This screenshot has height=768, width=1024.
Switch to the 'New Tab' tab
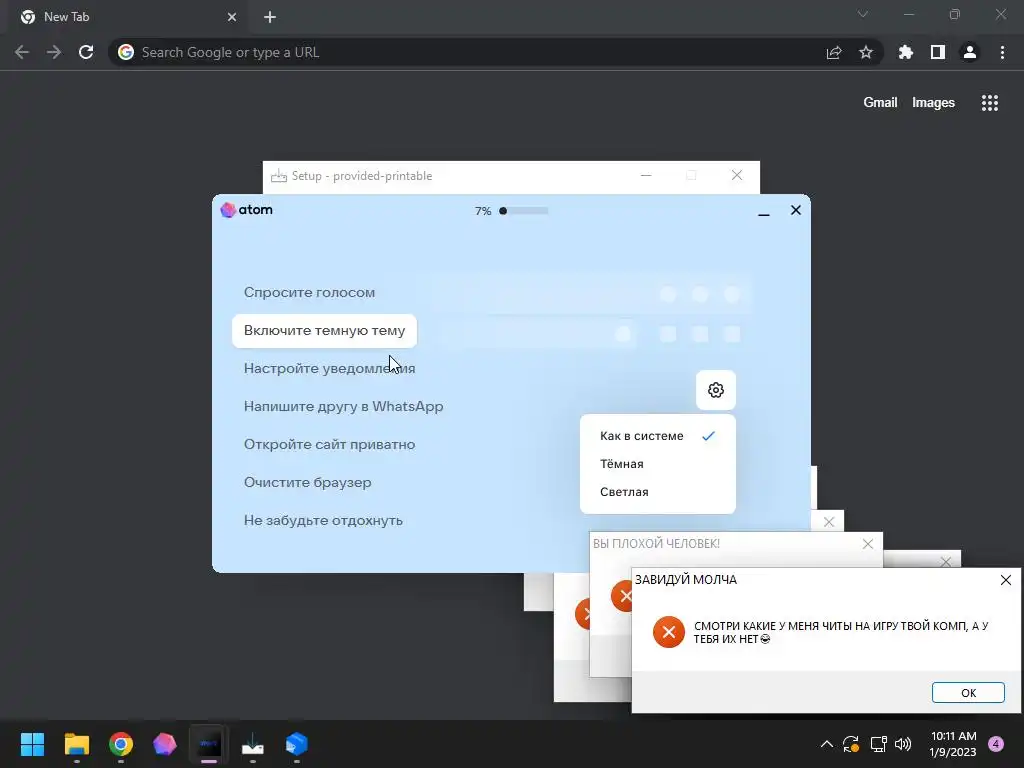(x=128, y=17)
